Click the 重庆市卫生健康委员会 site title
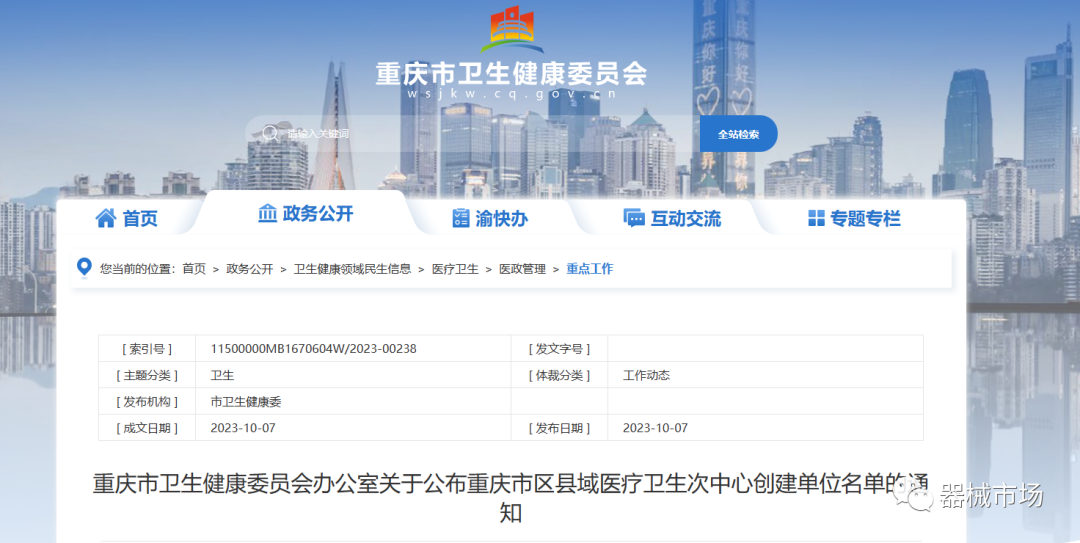The width and height of the screenshot is (1080, 543). click(x=511, y=74)
